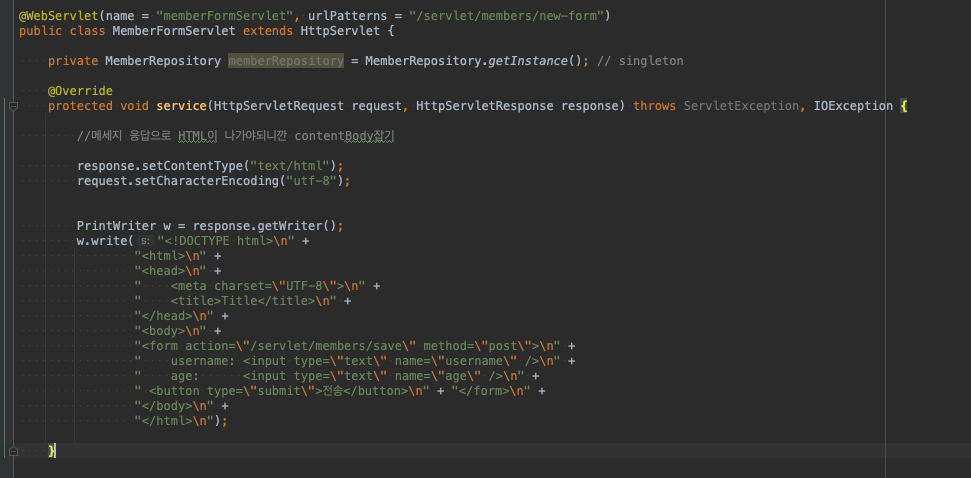Click the service method name
Screen dimensions: 971x478
click(181, 106)
